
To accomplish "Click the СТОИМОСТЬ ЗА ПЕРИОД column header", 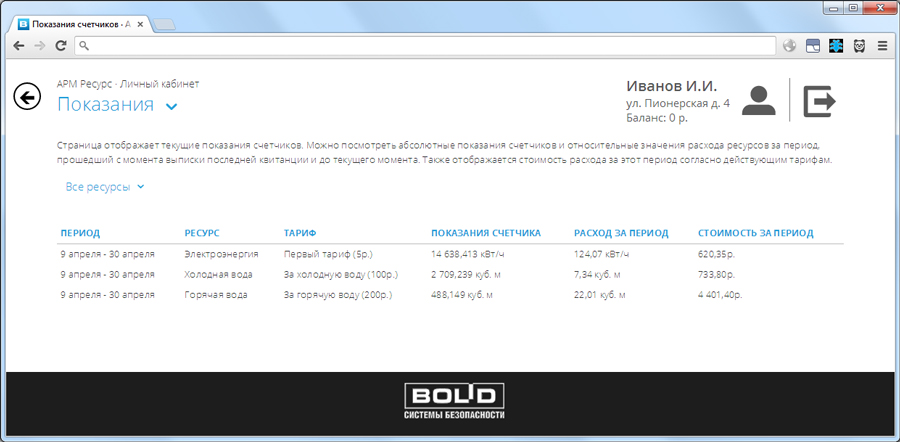I will point(755,233).
